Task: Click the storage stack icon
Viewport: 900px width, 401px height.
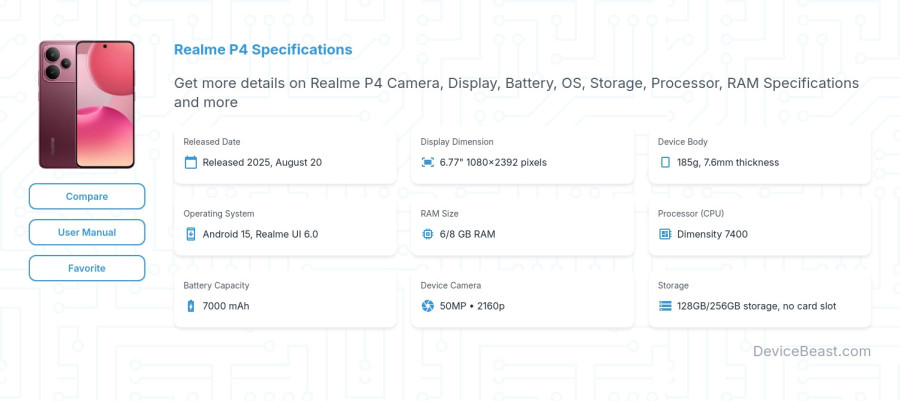Action: pos(665,306)
